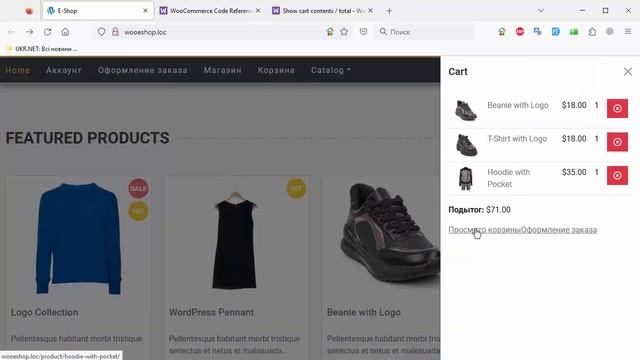Click the house icon in the address bar

[x=330, y=32]
